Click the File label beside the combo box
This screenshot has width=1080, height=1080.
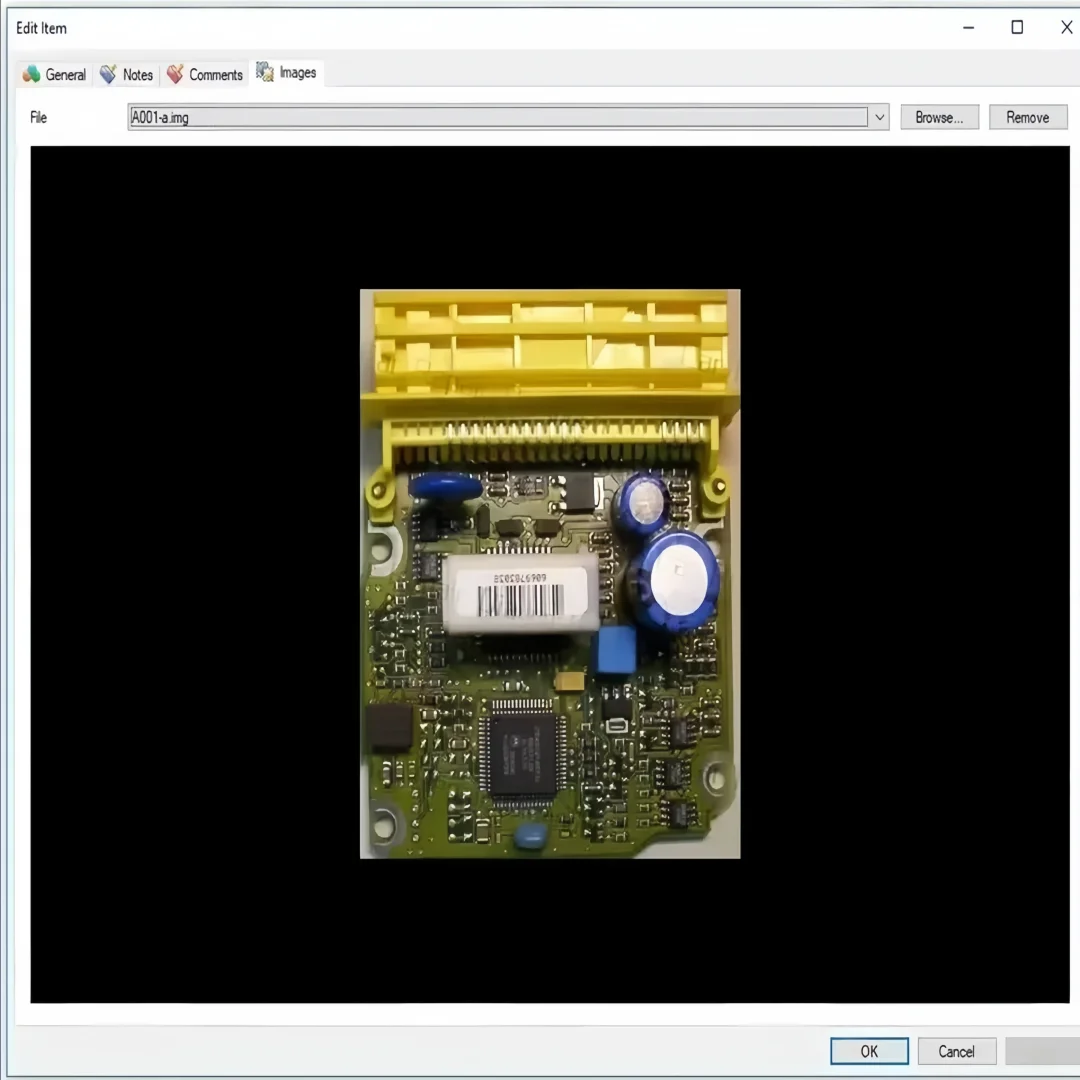pos(39,117)
